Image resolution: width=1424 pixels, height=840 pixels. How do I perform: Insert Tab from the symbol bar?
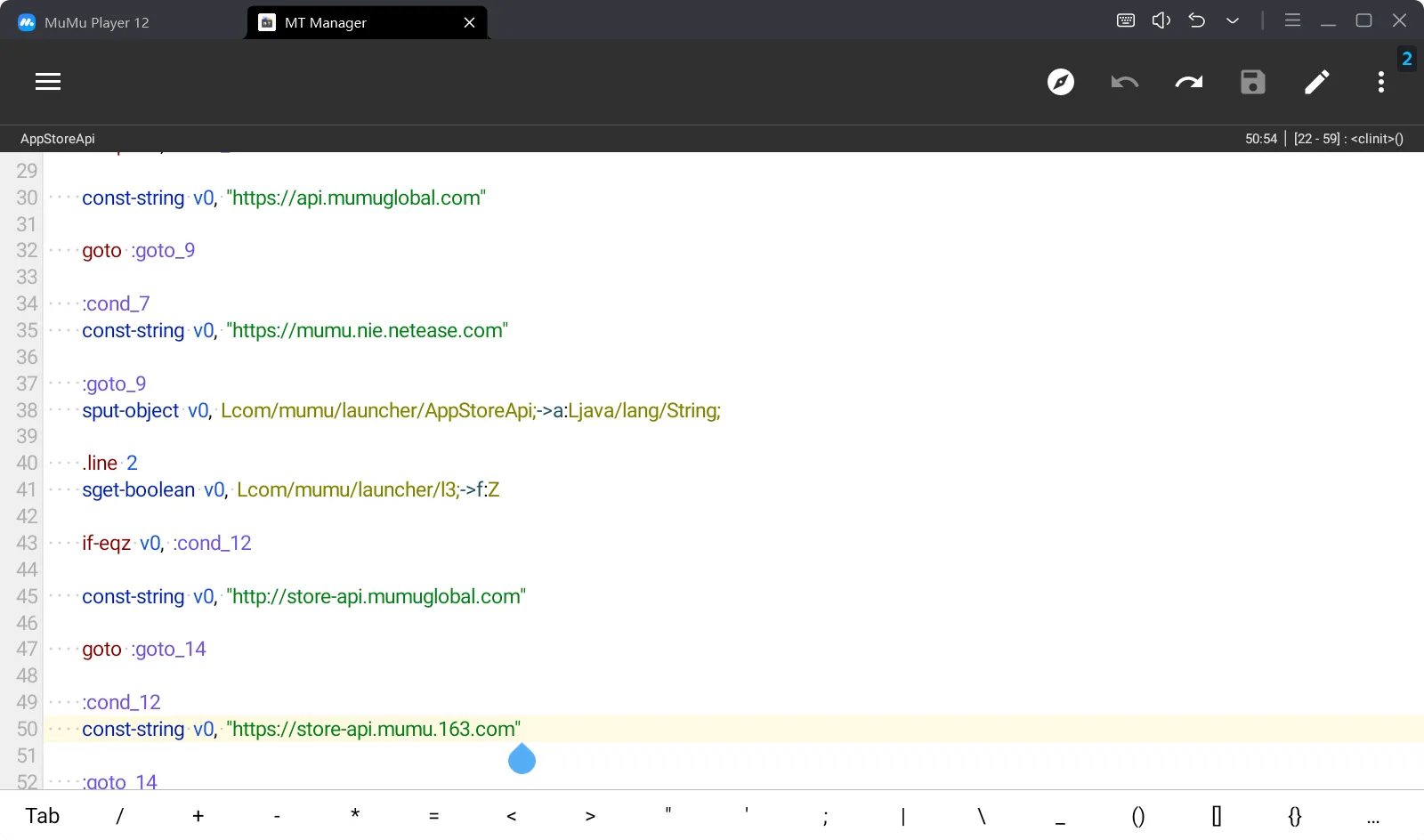[42, 816]
